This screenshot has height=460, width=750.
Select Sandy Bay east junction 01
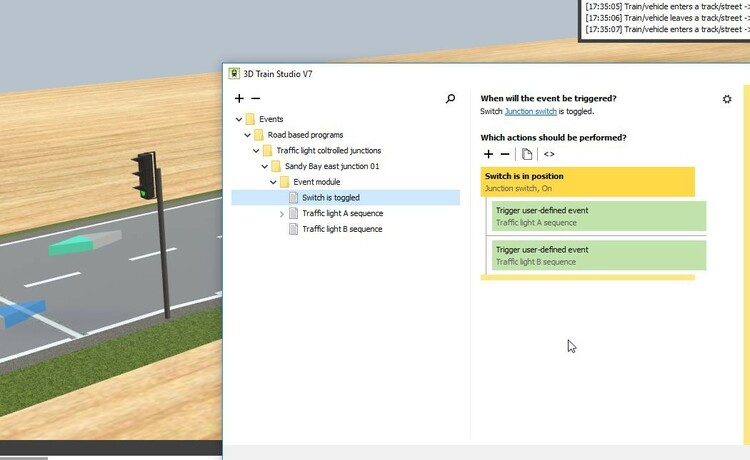tap(332, 166)
